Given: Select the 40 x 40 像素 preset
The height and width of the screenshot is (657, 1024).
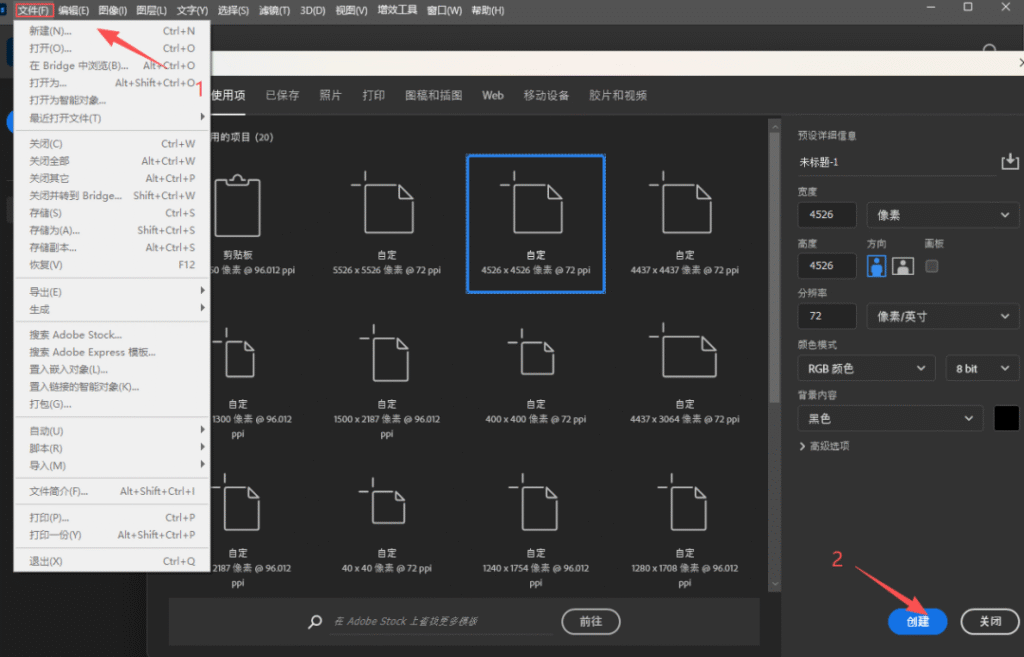Looking at the screenshot, I should tap(387, 524).
